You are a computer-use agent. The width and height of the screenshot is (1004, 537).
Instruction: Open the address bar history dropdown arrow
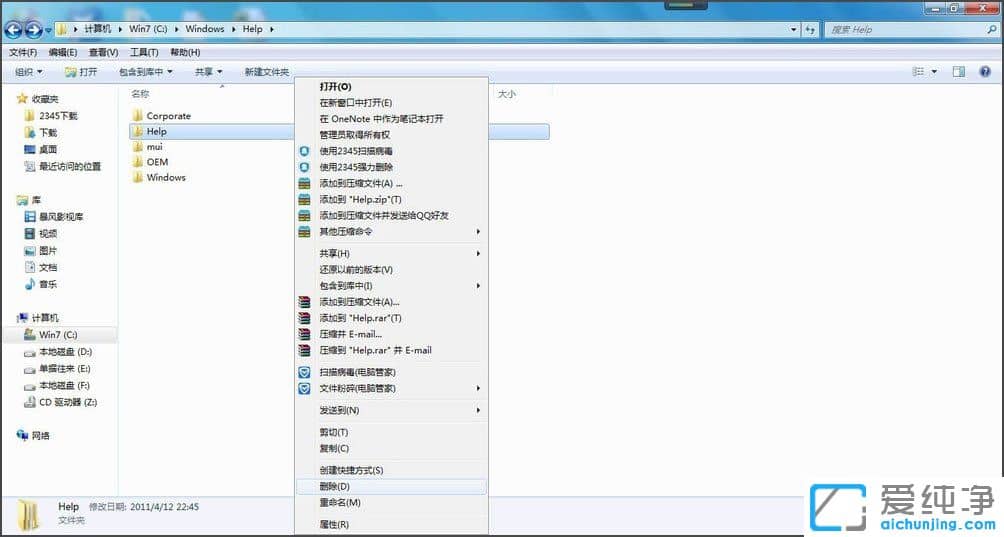pyautogui.click(x=794, y=29)
